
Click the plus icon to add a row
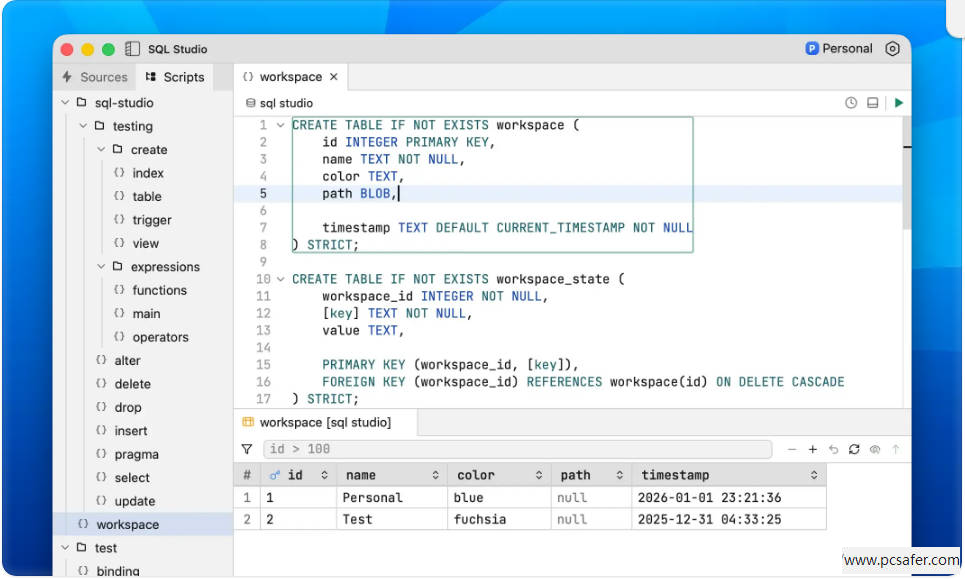[x=813, y=450]
